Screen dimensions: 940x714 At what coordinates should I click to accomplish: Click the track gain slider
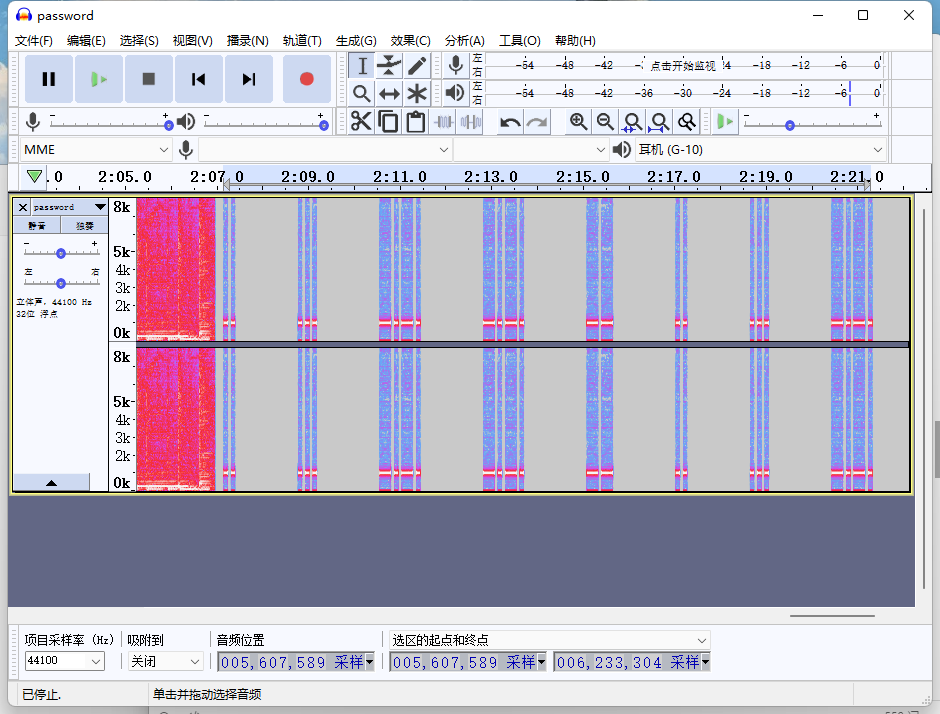[x=61, y=252]
